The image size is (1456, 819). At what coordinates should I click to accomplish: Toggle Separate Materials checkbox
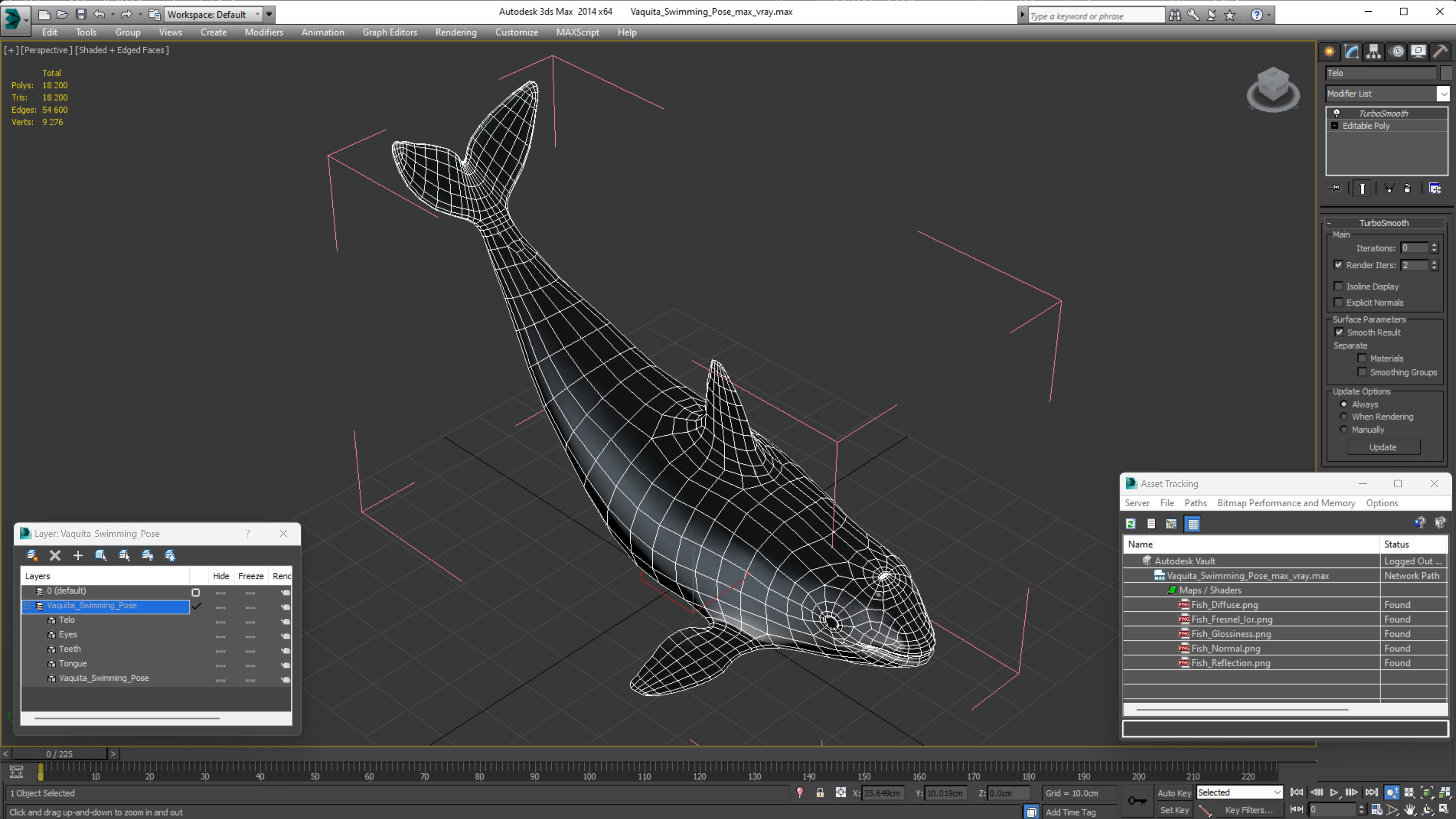[x=1363, y=357]
